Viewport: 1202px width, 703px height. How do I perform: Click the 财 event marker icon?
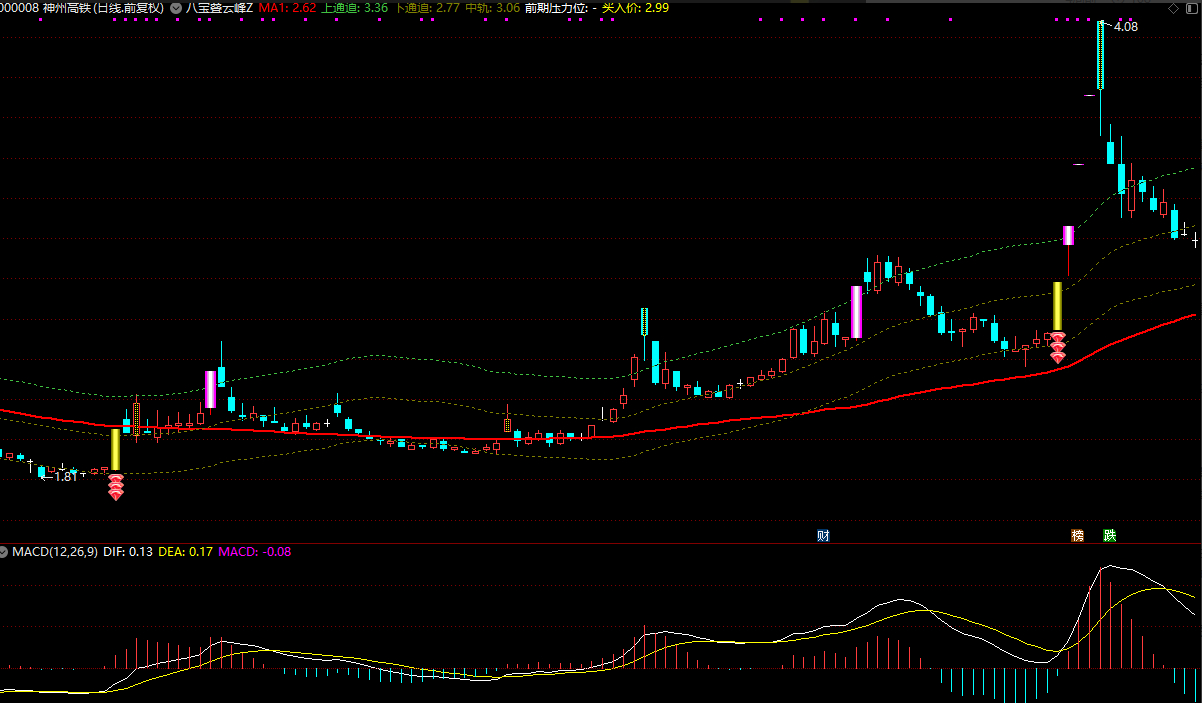pyautogui.click(x=823, y=536)
